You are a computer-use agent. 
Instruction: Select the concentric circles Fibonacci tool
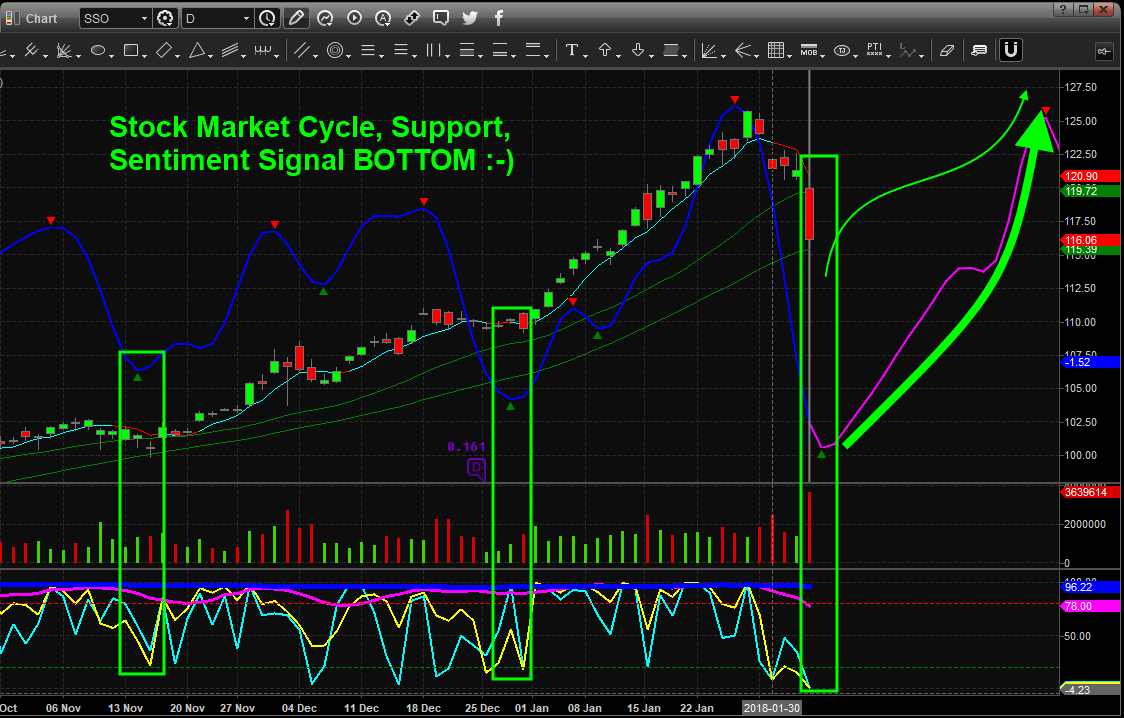(x=335, y=50)
